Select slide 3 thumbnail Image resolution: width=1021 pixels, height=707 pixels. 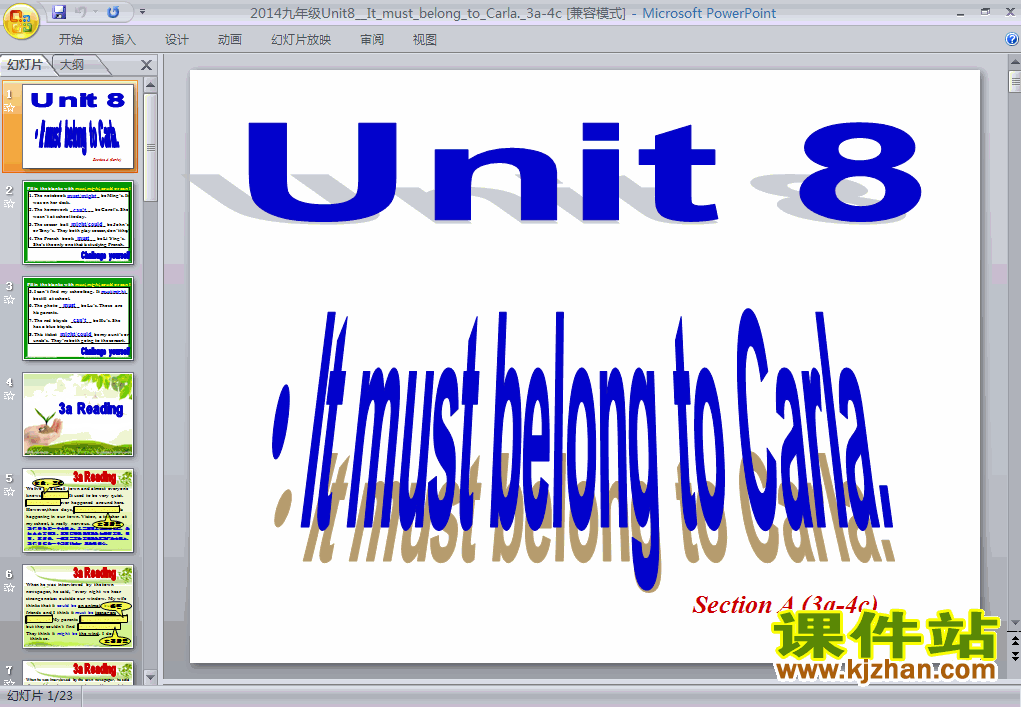pyautogui.click(x=77, y=318)
